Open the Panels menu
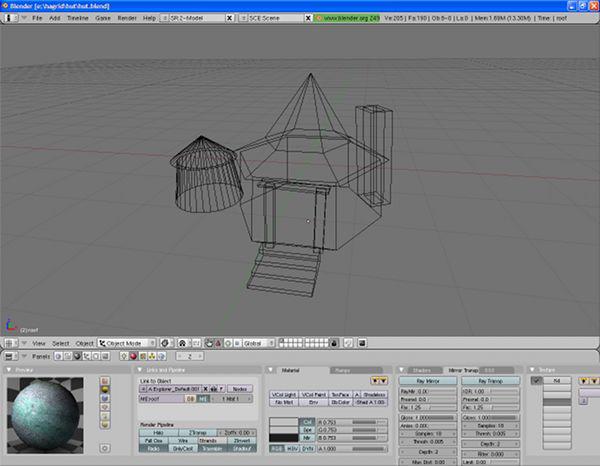Image resolution: width=600 pixels, height=466 pixels. click(x=41, y=356)
